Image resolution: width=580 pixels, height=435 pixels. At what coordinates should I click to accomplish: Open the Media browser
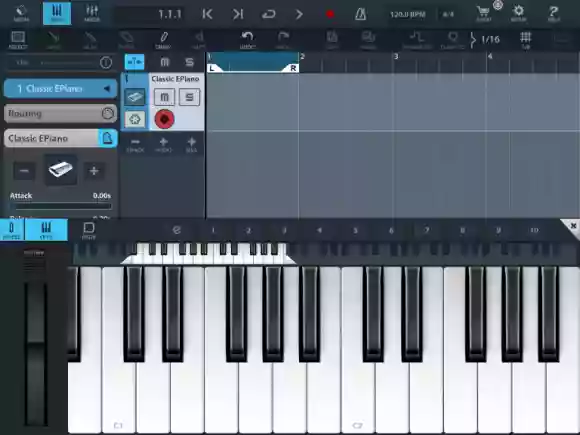click(21, 13)
